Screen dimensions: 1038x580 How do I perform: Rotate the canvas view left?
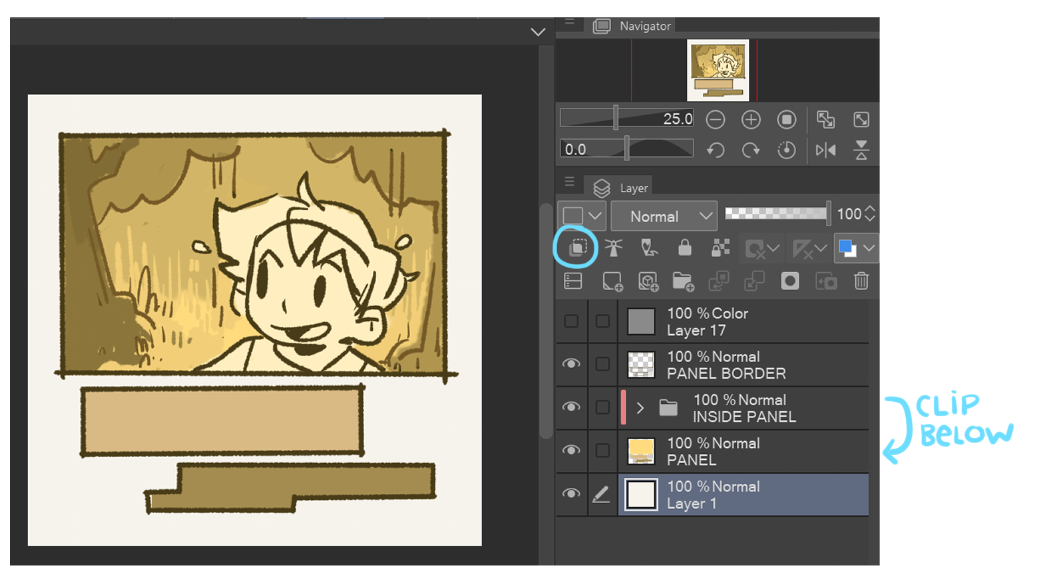click(715, 150)
